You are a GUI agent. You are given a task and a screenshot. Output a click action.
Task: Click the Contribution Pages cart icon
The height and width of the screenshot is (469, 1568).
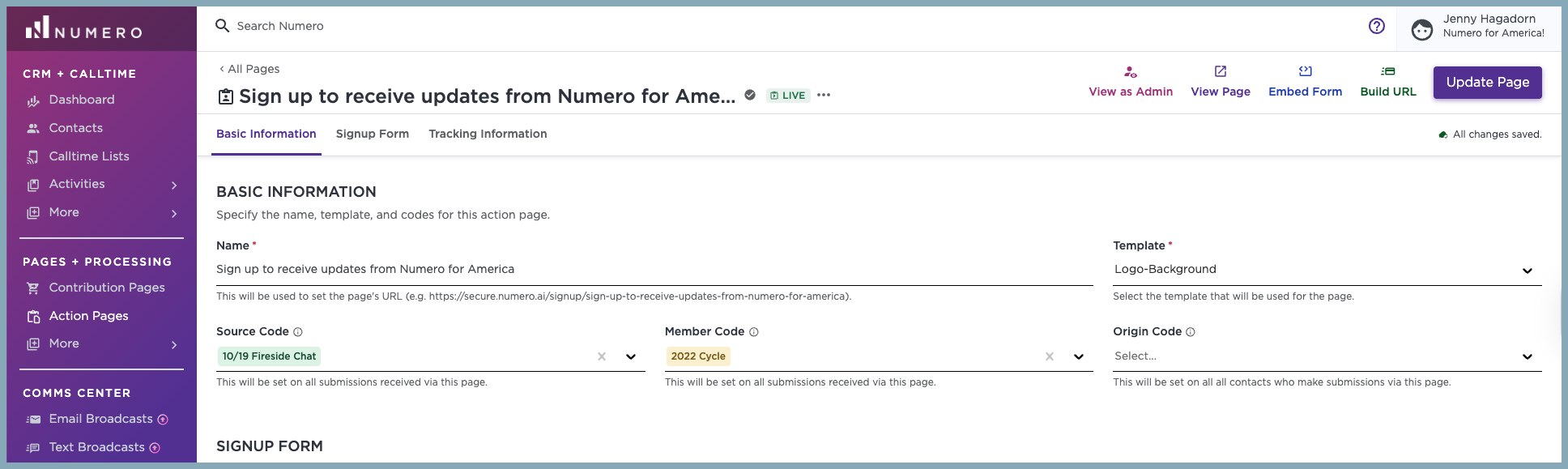point(33,288)
